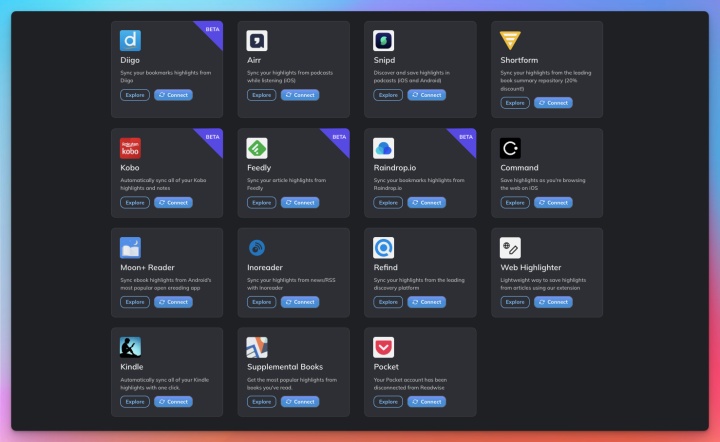The height and width of the screenshot is (442, 720).
Task: Connect the Readwise Feedly integration
Action: pyautogui.click(x=300, y=202)
